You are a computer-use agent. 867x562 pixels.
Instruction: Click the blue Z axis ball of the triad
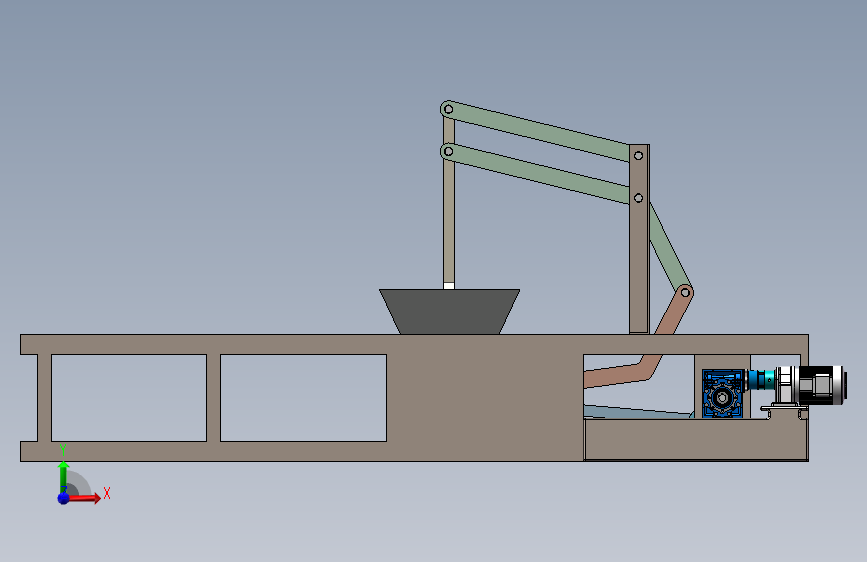coord(64,498)
